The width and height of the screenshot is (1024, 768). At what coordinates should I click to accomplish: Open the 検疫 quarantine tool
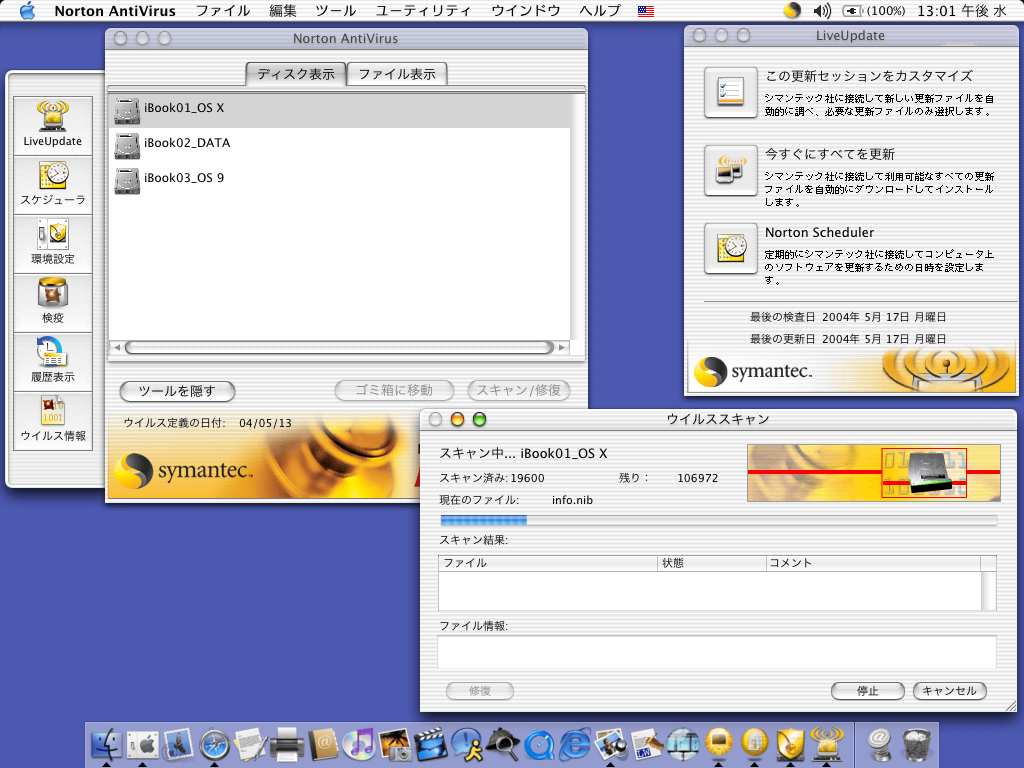pos(53,302)
